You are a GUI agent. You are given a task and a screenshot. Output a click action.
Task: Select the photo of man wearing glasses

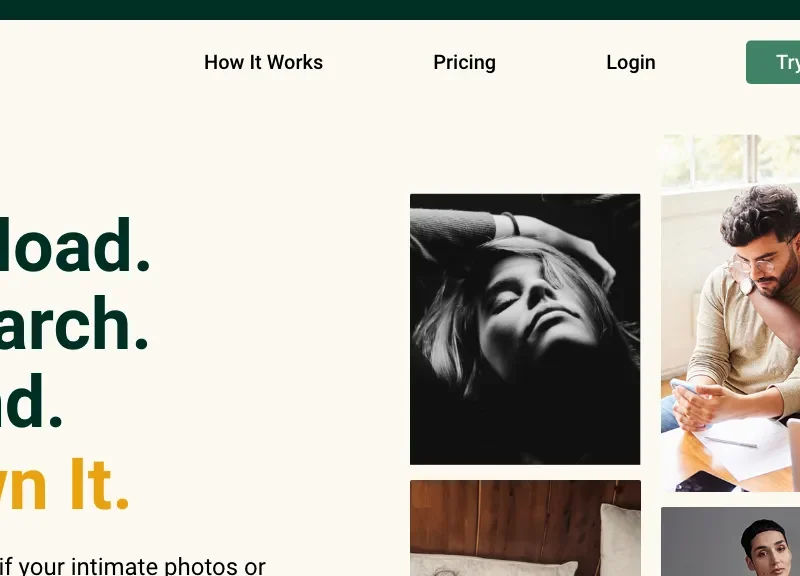pyautogui.click(x=730, y=313)
